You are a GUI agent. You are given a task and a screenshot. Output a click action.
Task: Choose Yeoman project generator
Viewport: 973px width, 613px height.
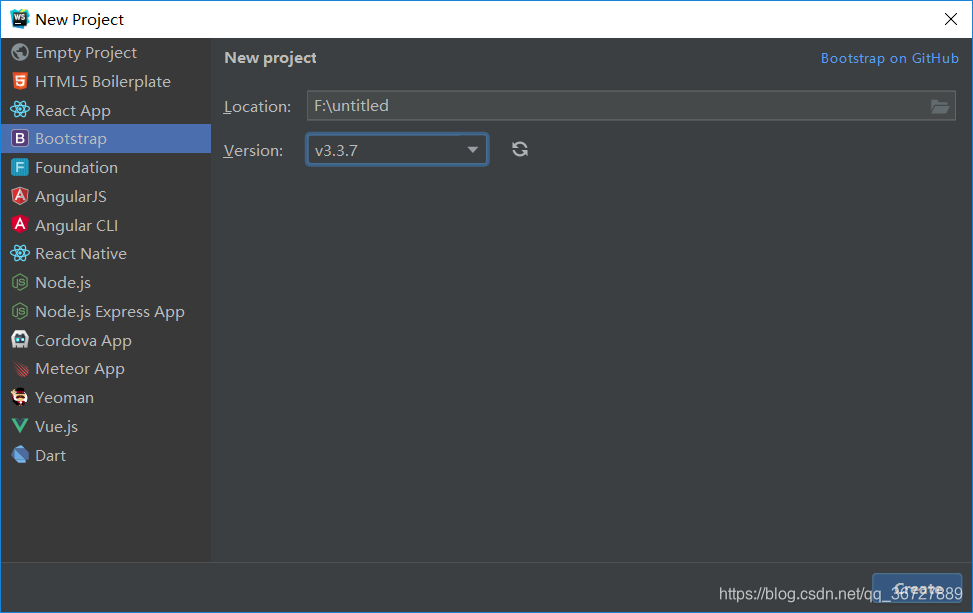coord(106,397)
